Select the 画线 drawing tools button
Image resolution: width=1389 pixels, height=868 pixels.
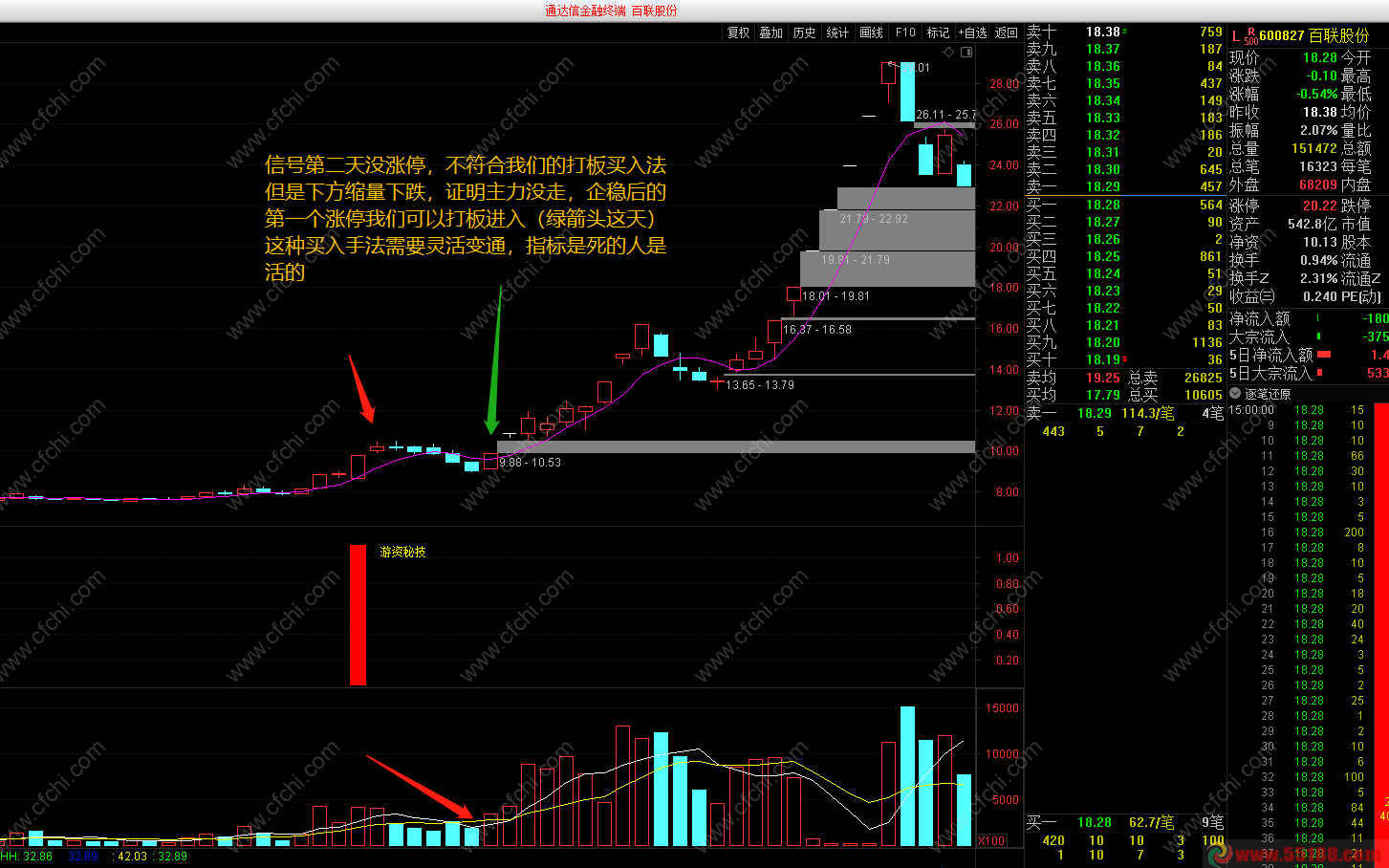click(872, 33)
